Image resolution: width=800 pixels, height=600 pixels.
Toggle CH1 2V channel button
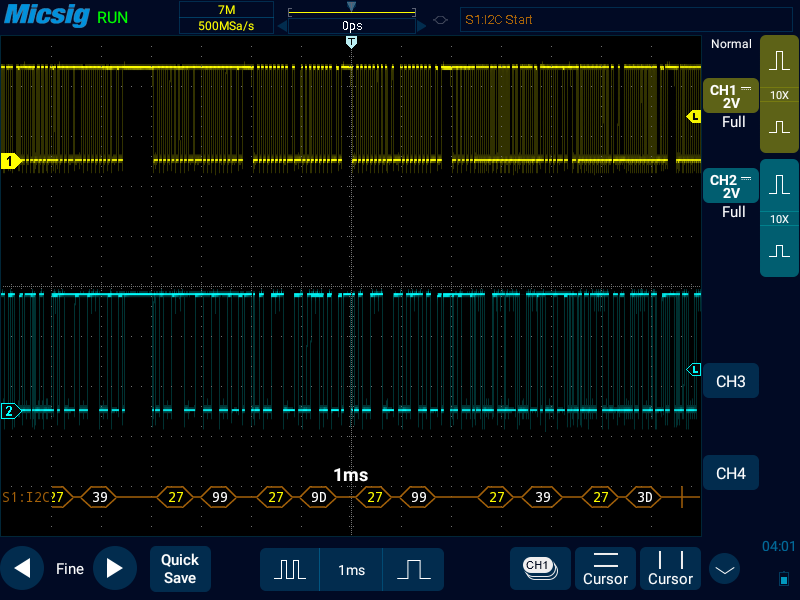click(731, 96)
